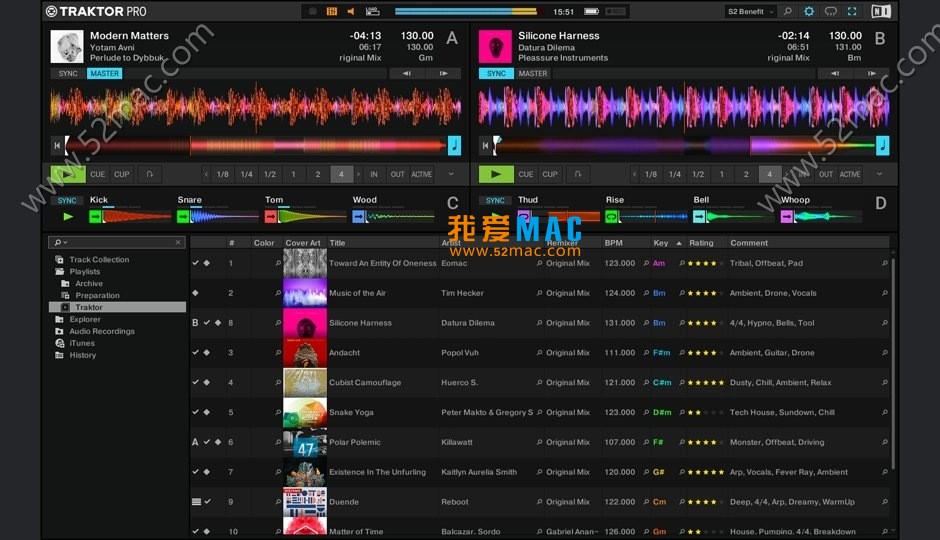Trigger the Whoop sample slot

point(787,217)
